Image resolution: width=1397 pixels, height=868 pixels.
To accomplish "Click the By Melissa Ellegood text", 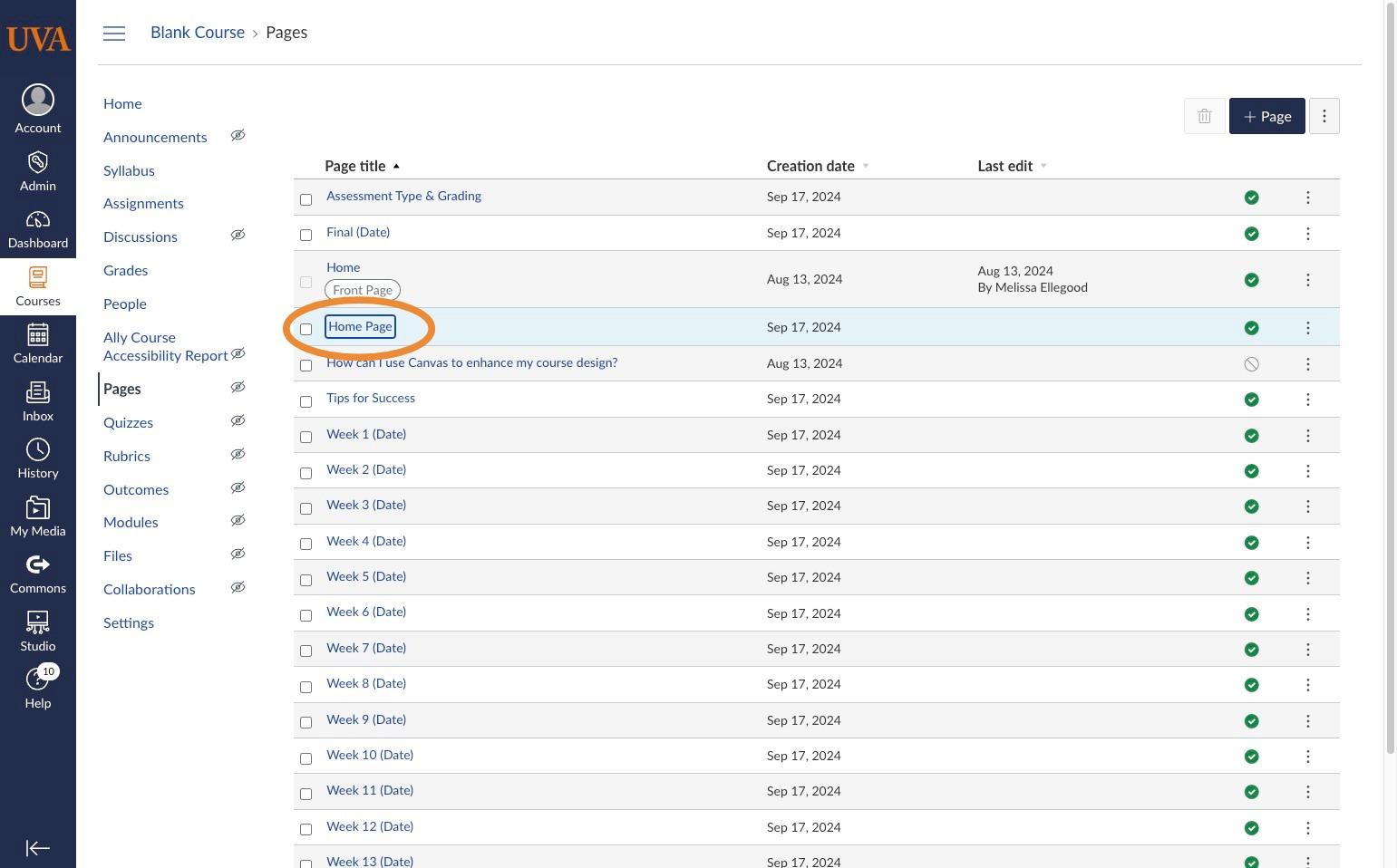I will (x=1033, y=287).
